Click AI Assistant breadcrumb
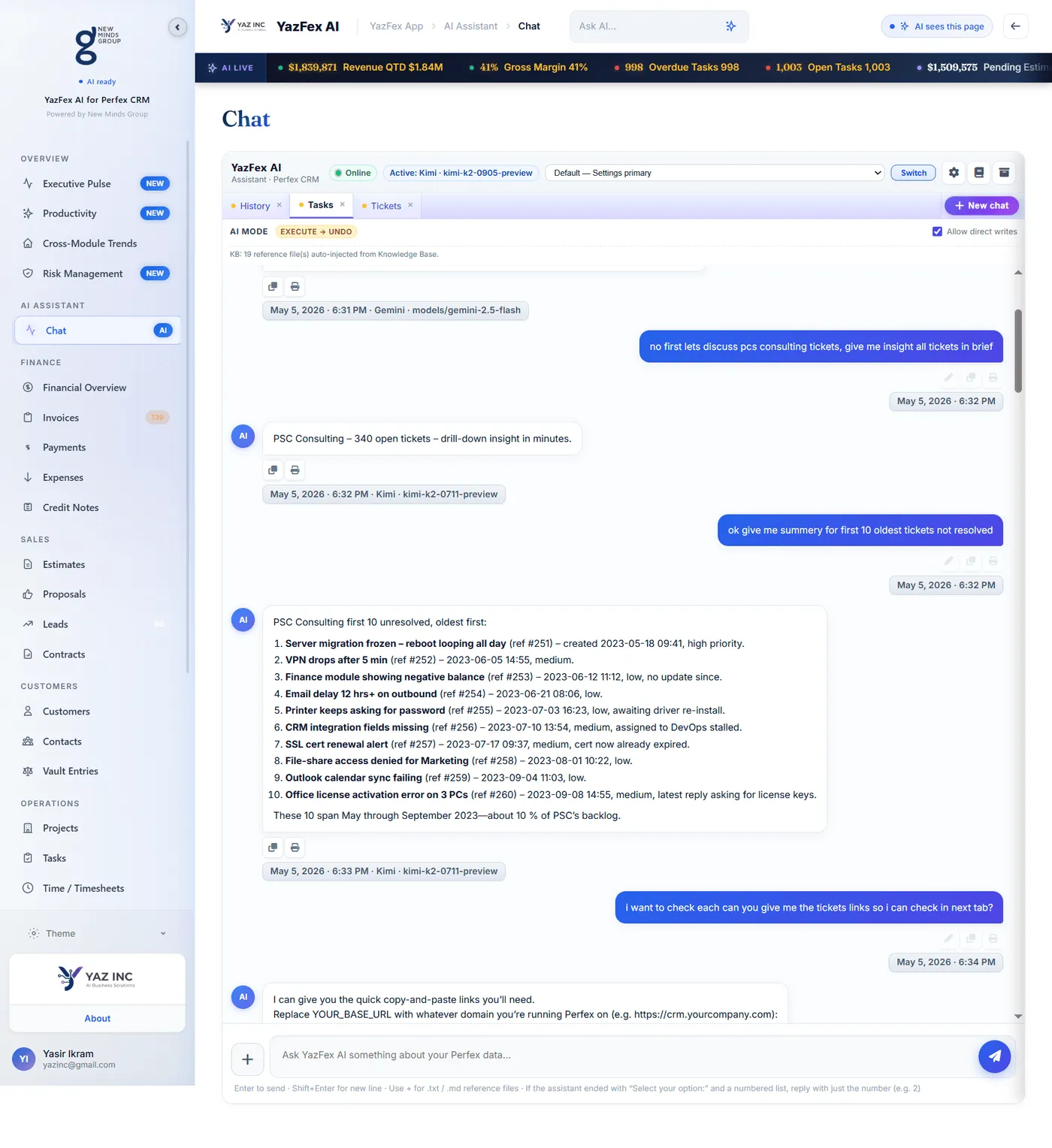The image size is (1052, 1148). [x=470, y=26]
